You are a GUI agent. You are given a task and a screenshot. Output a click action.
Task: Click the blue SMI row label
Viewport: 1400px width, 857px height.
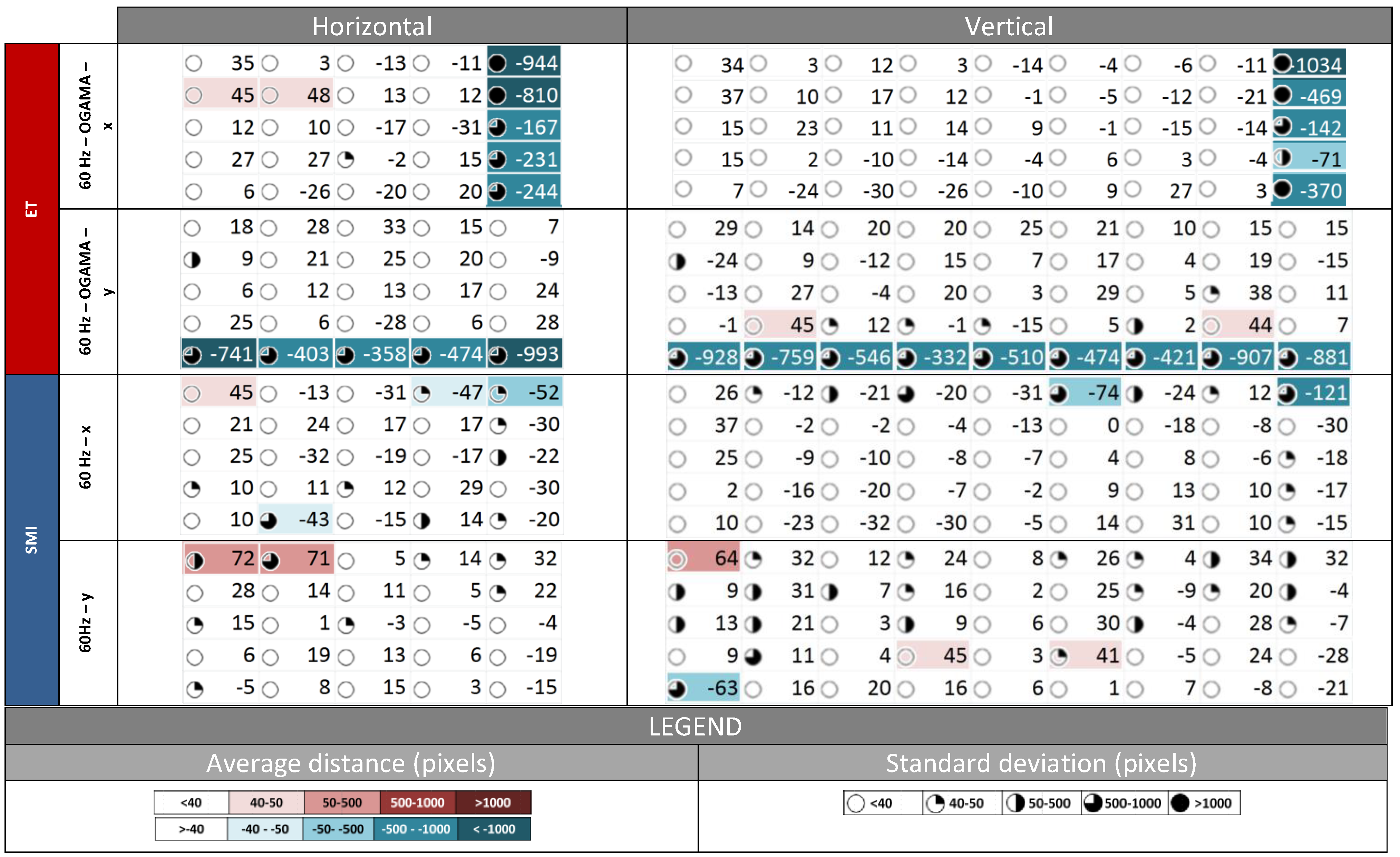32,539
